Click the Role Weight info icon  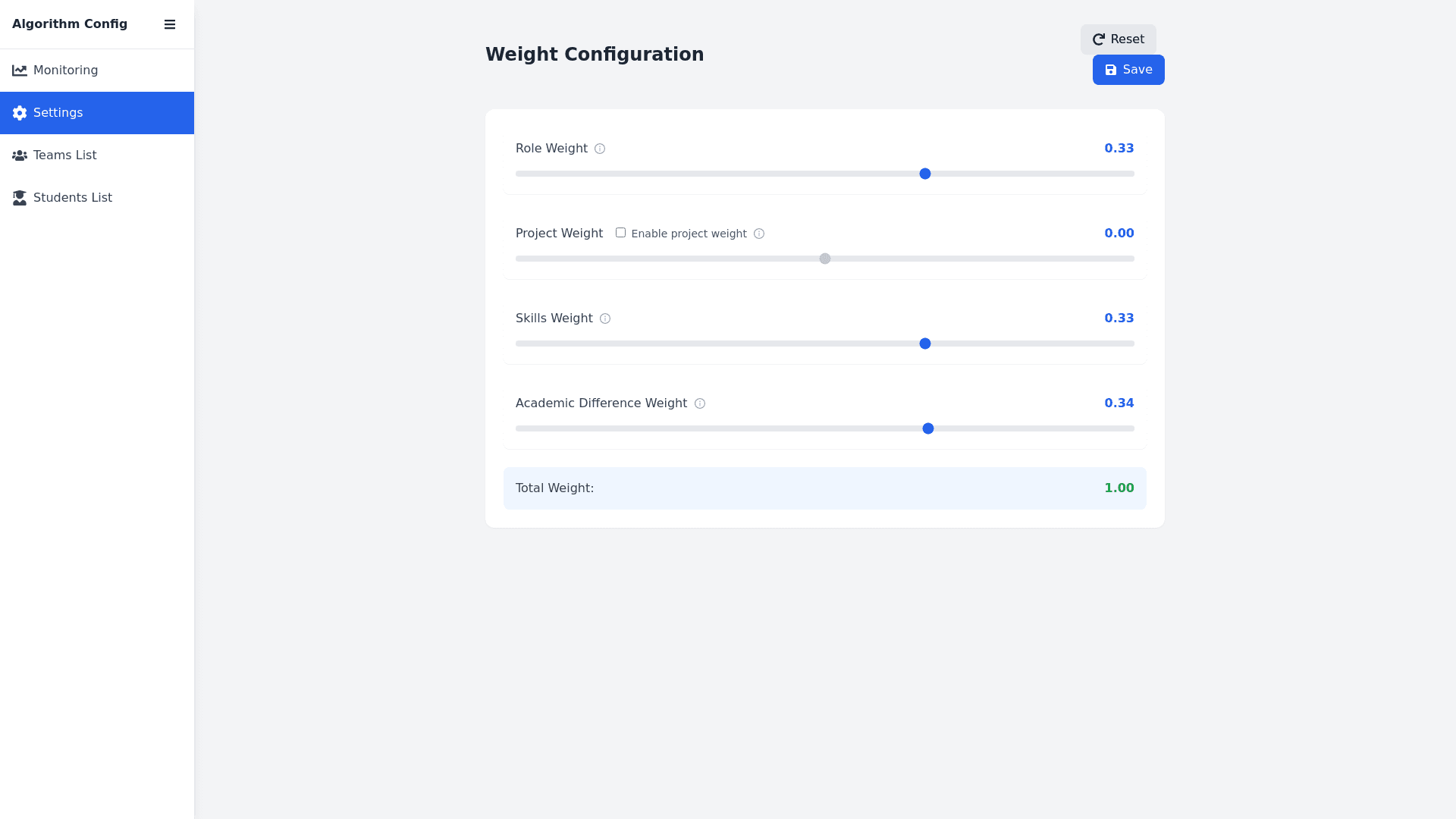pyautogui.click(x=600, y=149)
